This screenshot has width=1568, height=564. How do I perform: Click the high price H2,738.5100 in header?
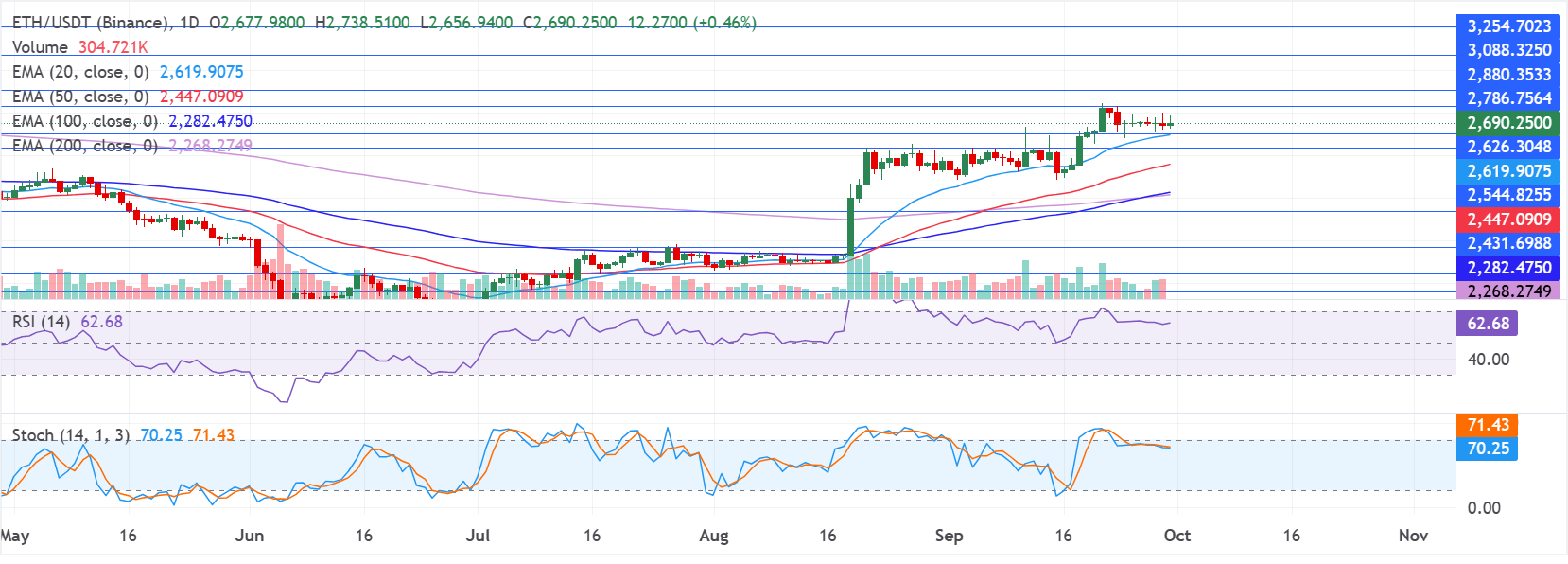362,22
